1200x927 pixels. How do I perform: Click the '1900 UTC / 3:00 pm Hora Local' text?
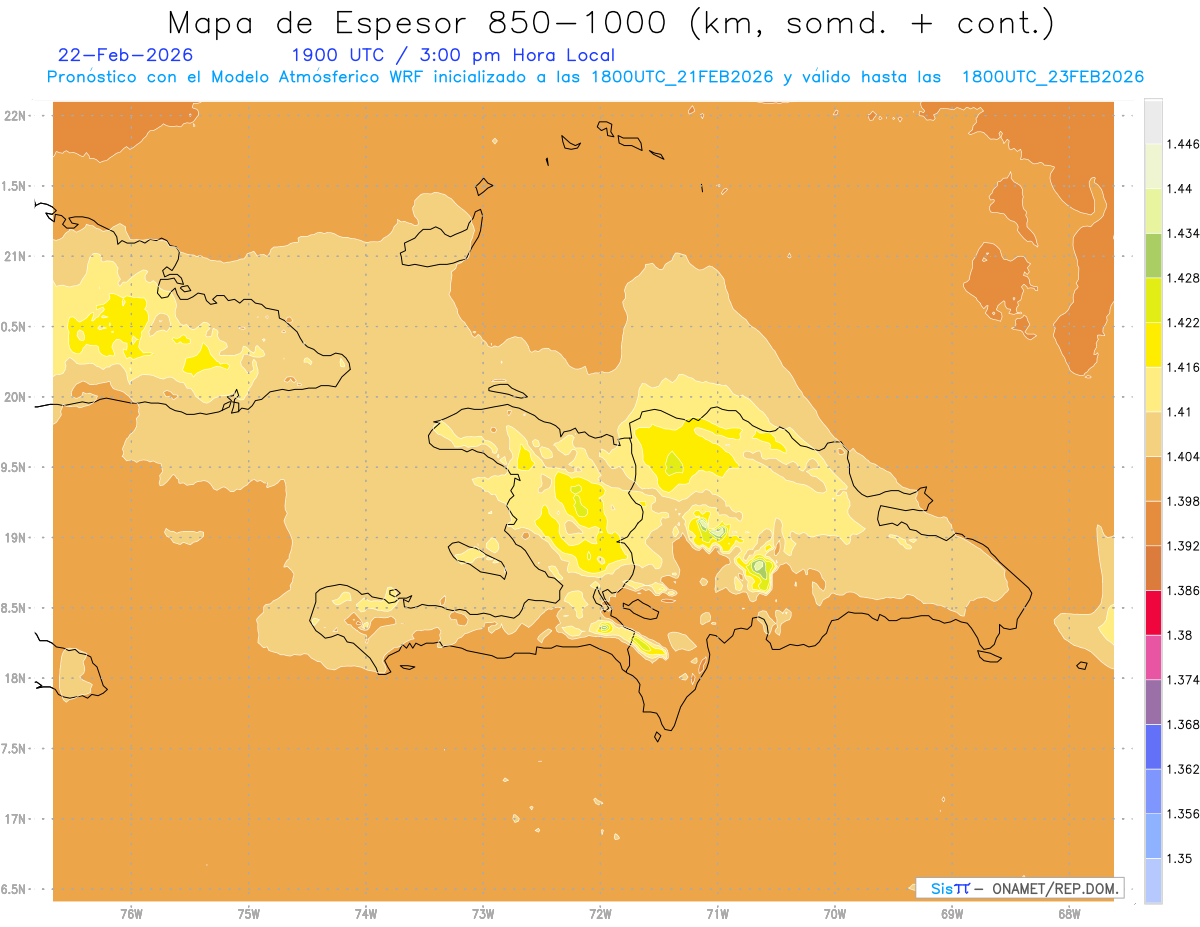point(453,55)
